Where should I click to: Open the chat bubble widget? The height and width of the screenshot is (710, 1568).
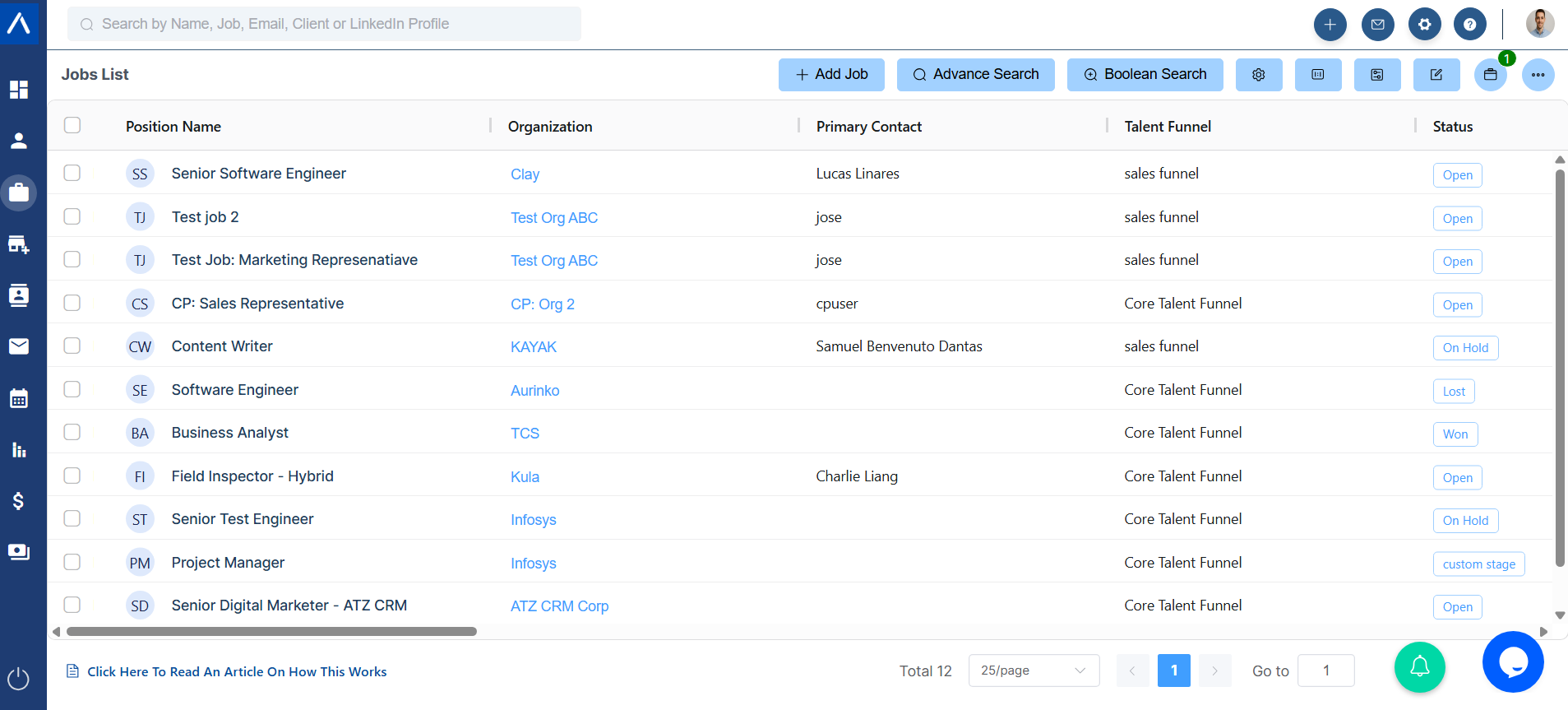point(1512,661)
